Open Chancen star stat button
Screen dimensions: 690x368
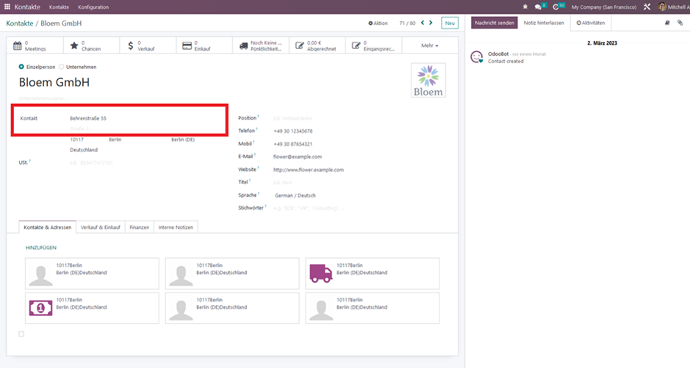(92, 46)
